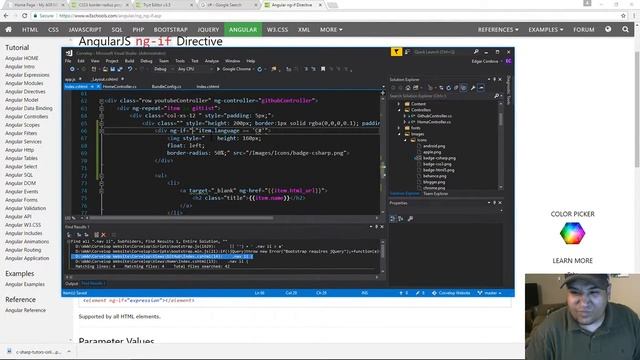This screenshot has height=360, width=640.
Task: Click the browser address bar URL
Action: click(110, 16)
